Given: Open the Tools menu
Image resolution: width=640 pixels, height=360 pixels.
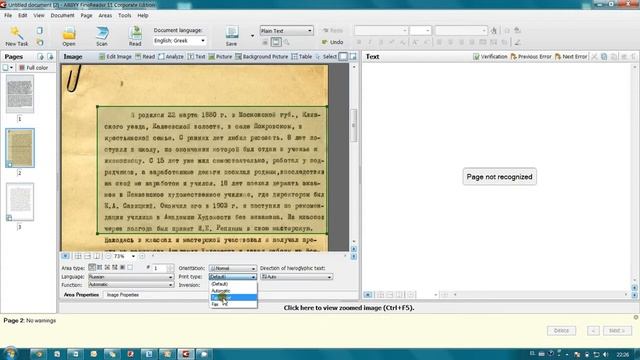Looking at the screenshot, I should point(124,16).
